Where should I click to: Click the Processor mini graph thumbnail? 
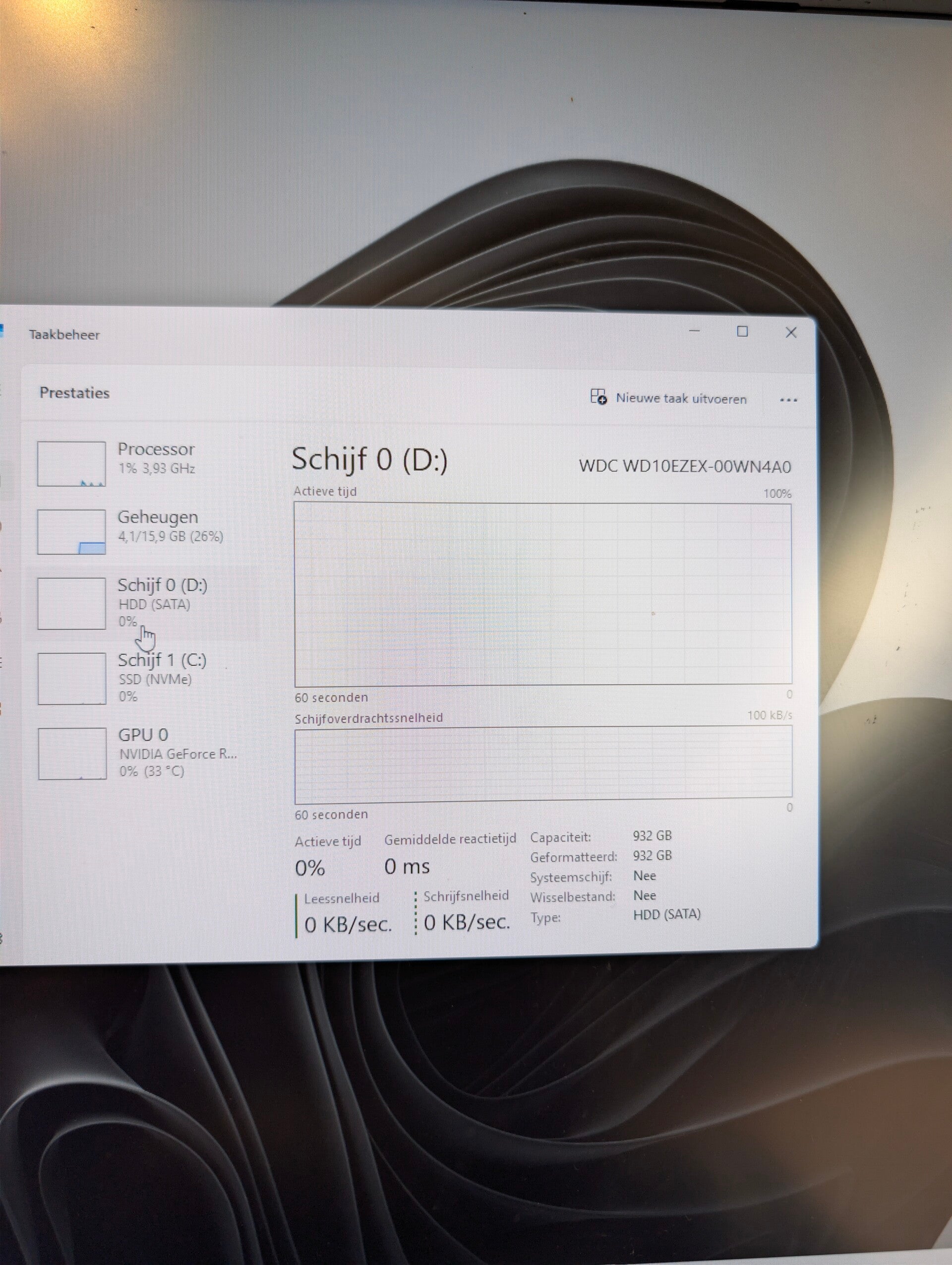(x=71, y=464)
